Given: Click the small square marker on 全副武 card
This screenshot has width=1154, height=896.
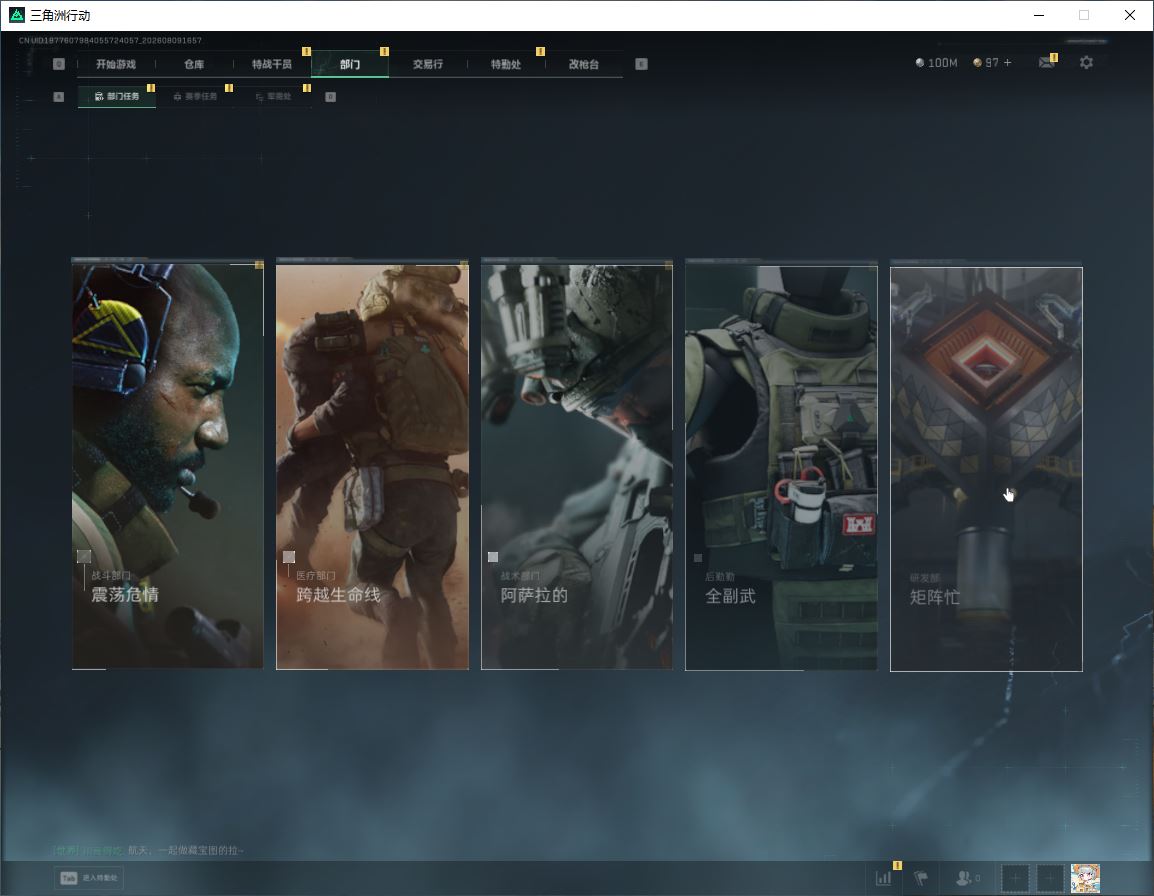Looking at the screenshot, I should tap(698, 558).
